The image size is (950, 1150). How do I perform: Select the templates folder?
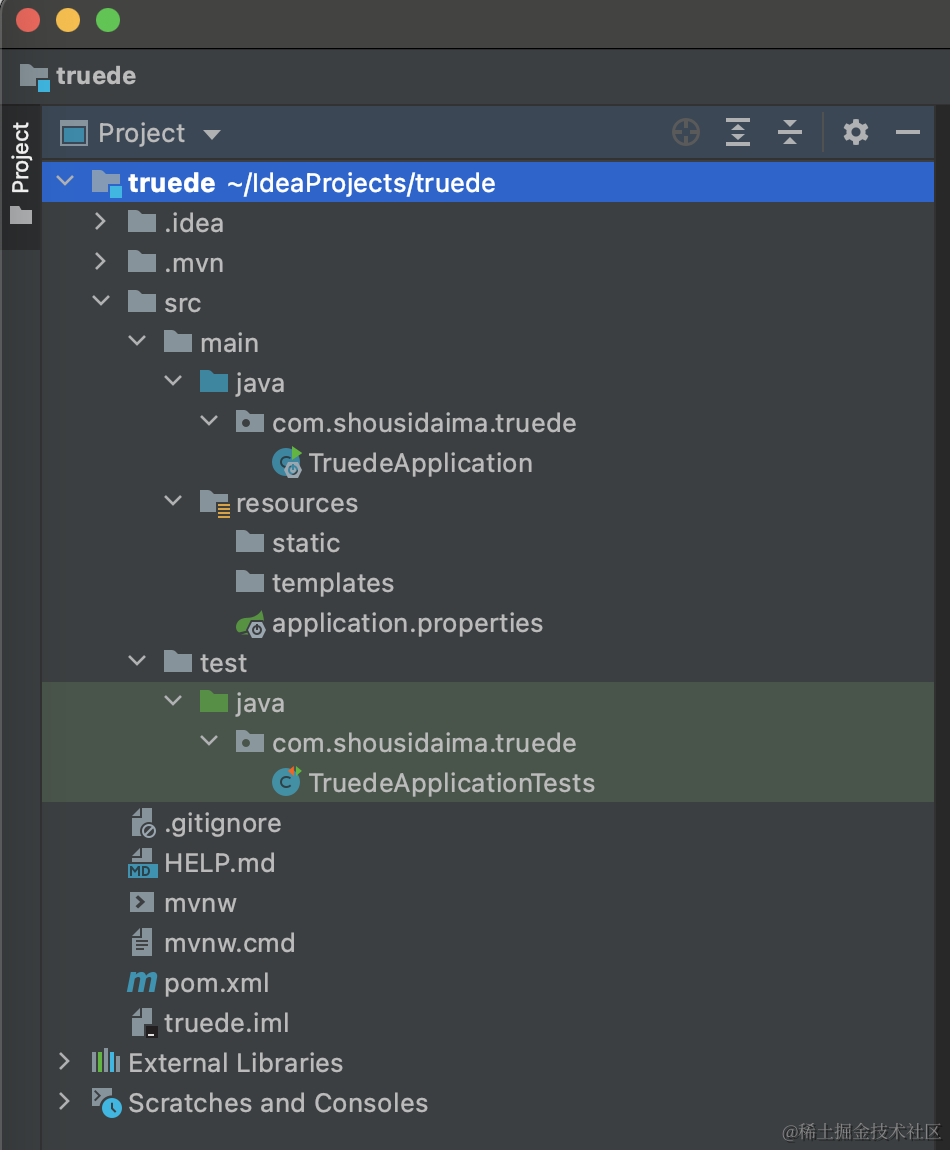pos(333,584)
